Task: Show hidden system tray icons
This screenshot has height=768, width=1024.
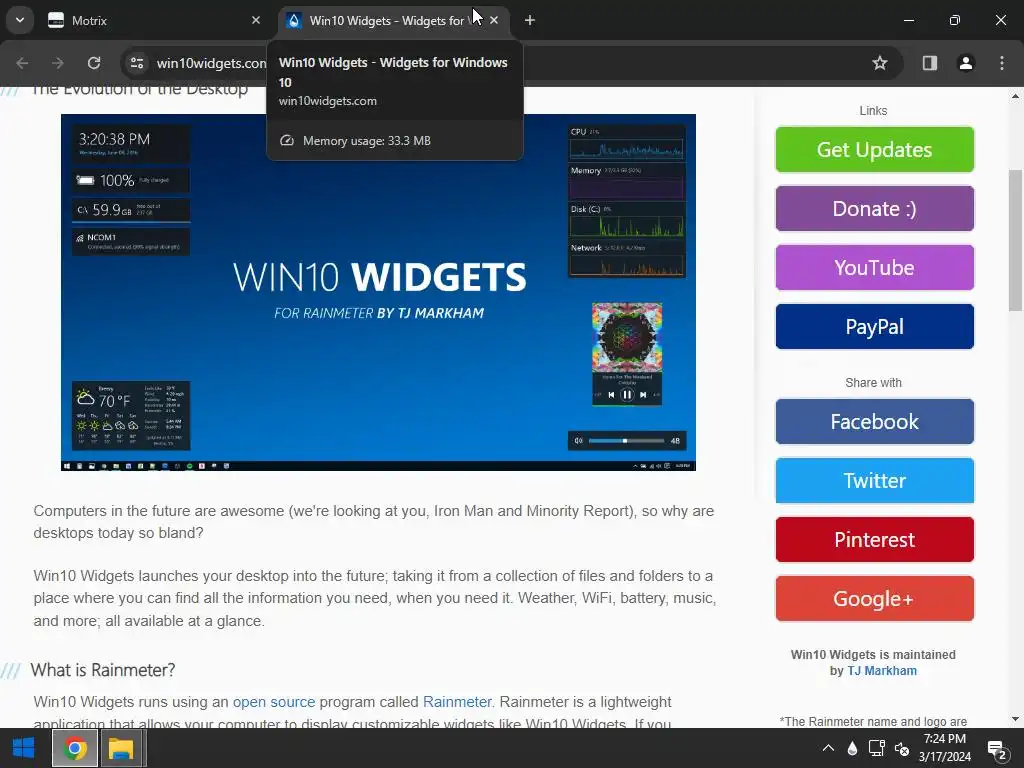Action: (828, 748)
